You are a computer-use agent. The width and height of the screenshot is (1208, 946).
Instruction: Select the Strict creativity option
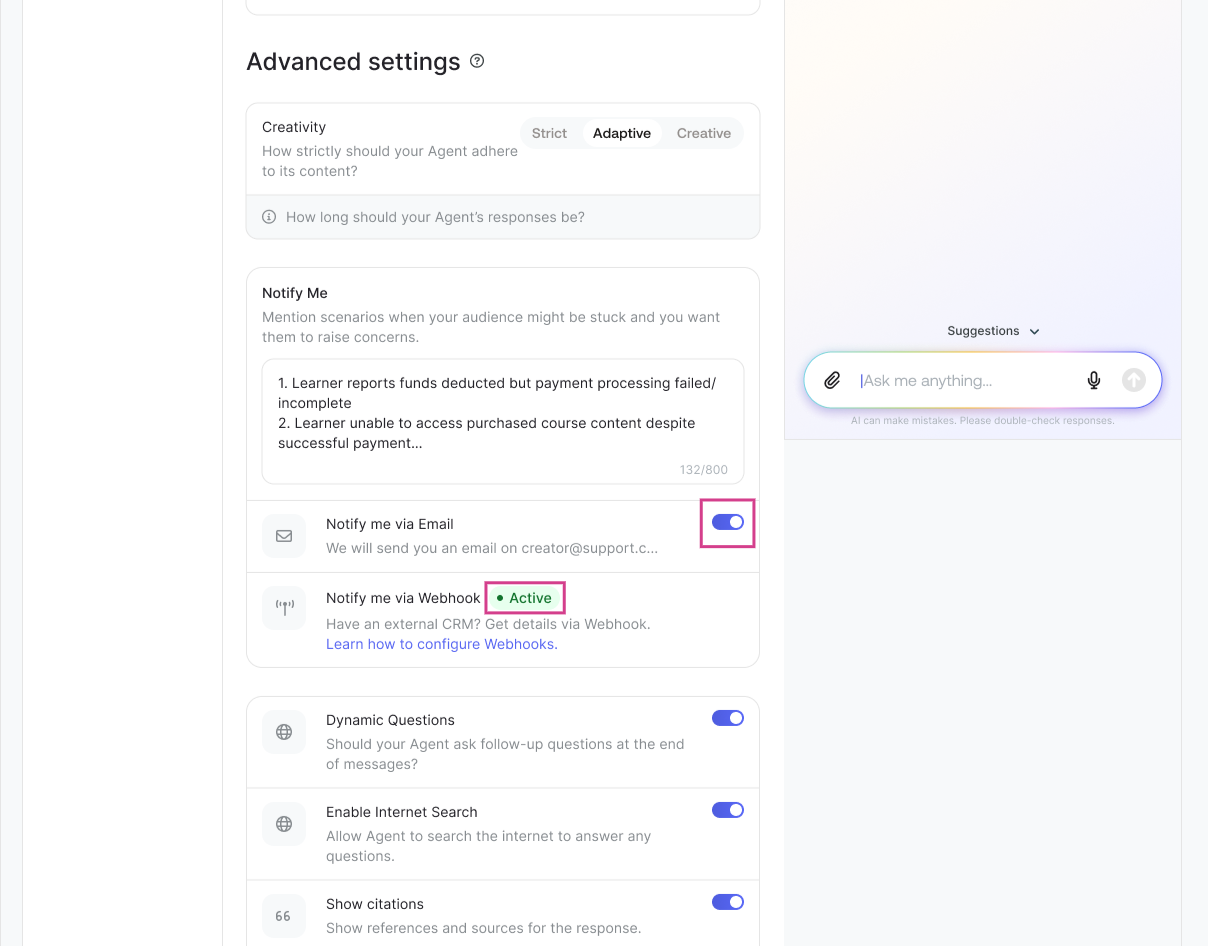(x=549, y=133)
